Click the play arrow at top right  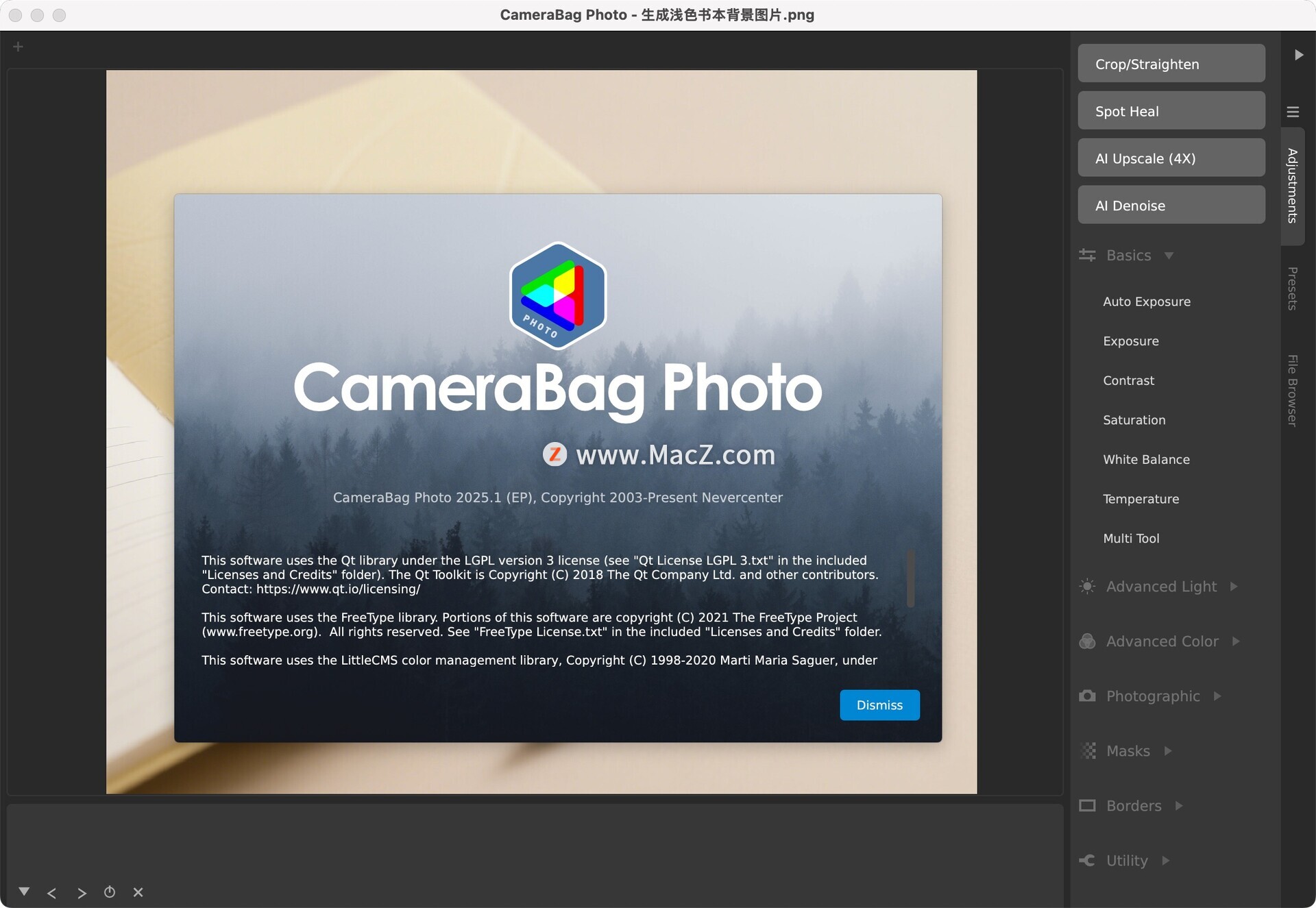1299,55
